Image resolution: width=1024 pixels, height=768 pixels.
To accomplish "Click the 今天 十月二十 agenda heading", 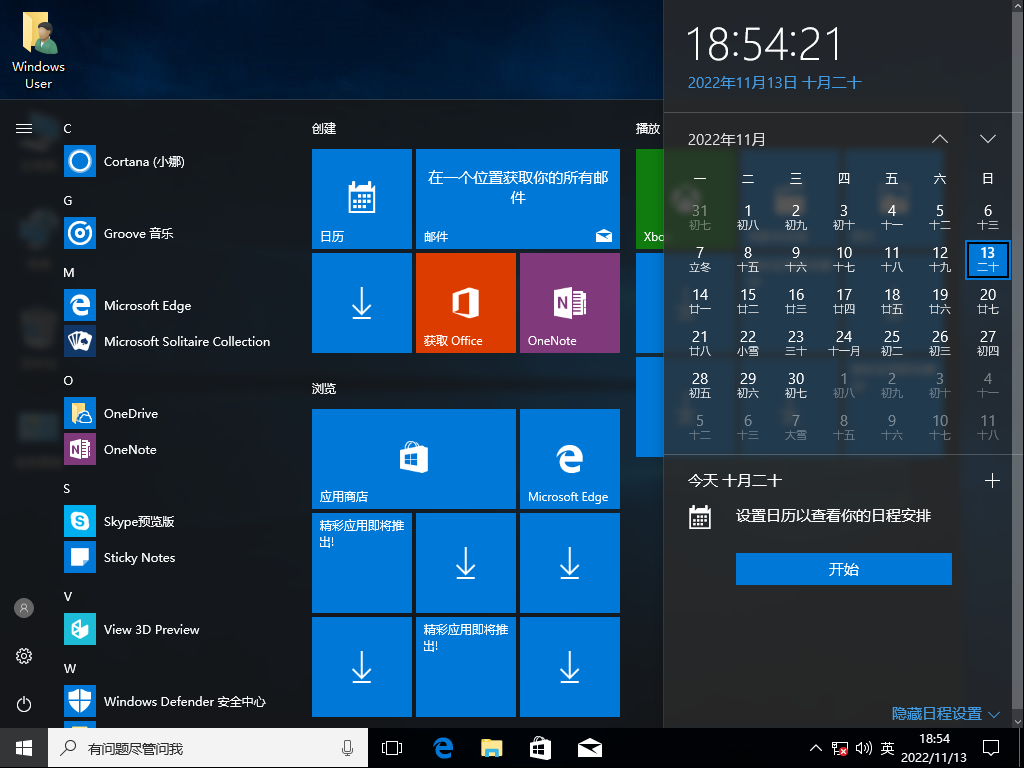I will 735,481.
